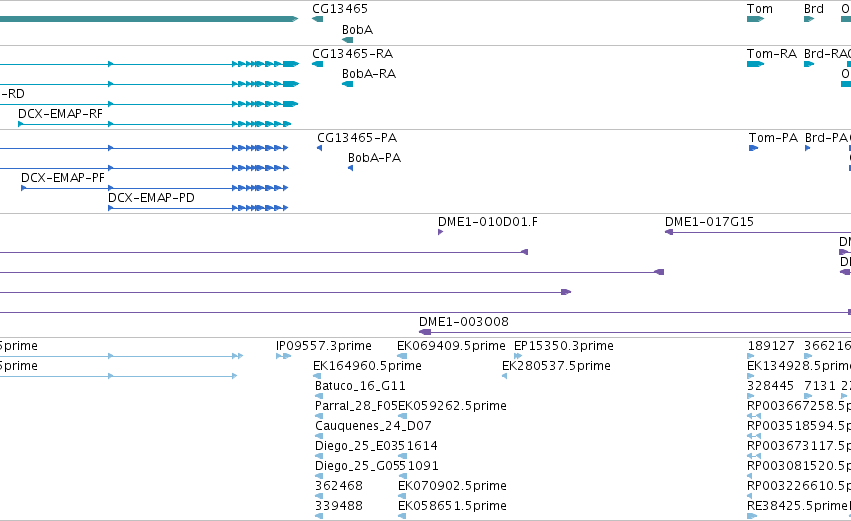Select the Tom-RA transcript label
Viewport: 851px width, 521px height.
tap(771, 54)
